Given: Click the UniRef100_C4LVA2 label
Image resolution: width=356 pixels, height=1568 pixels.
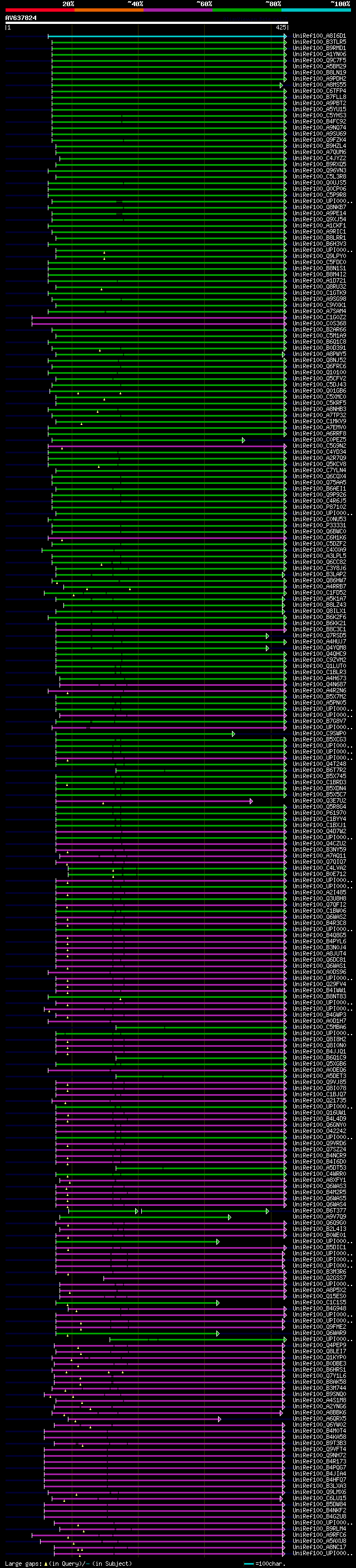Looking at the screenshot, I should [x=319, y=869].
